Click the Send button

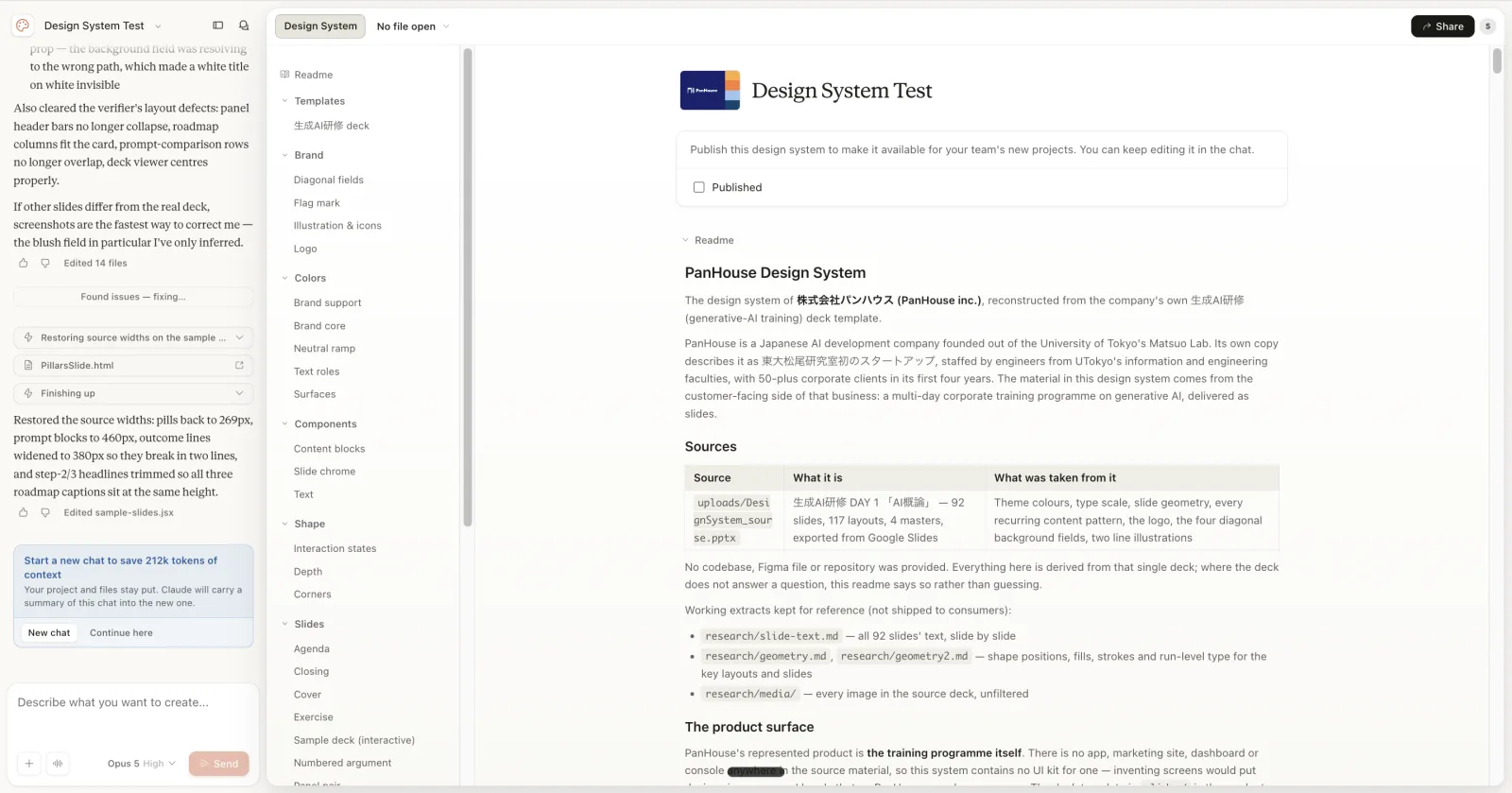click(x=218, y=764)
